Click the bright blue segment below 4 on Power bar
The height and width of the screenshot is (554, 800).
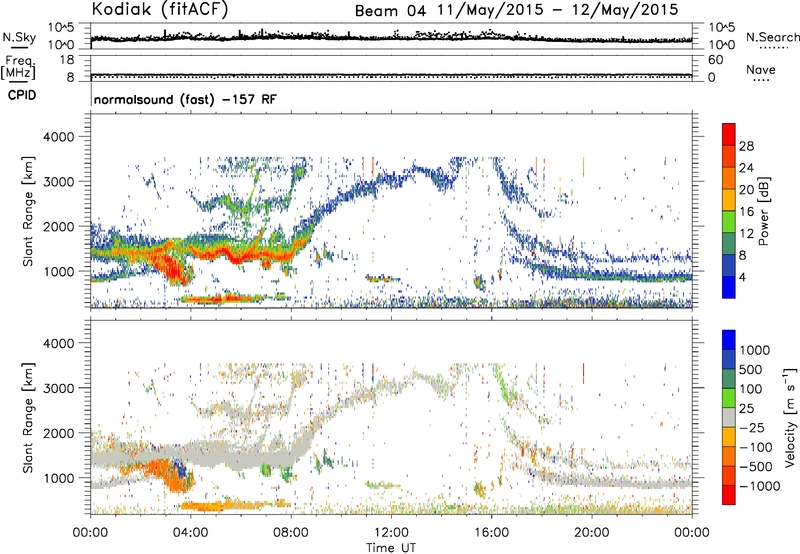pyautogui.click(x=729, y=287)
